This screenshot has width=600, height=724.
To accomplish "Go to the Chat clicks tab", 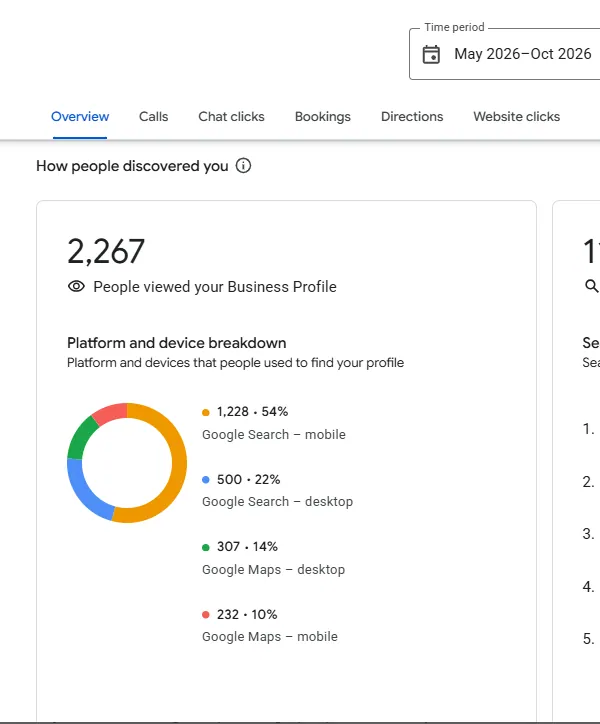I will coord(231,116).
